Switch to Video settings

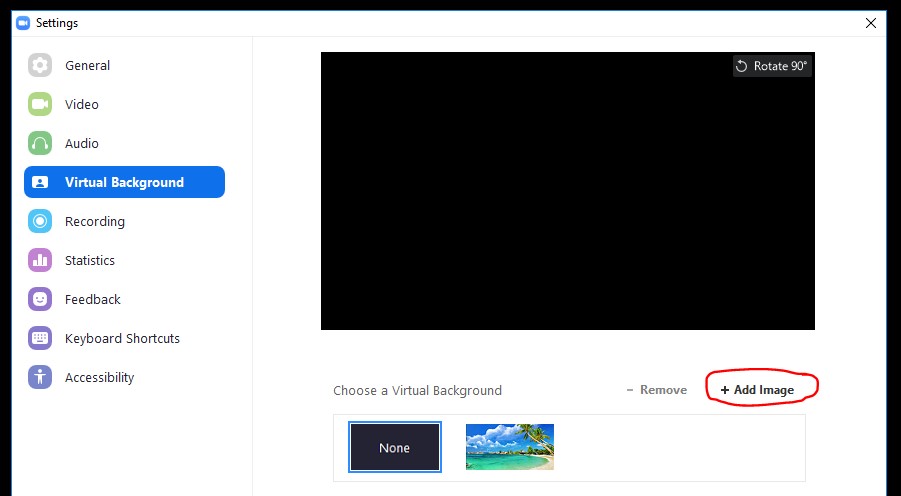(124, 104)
